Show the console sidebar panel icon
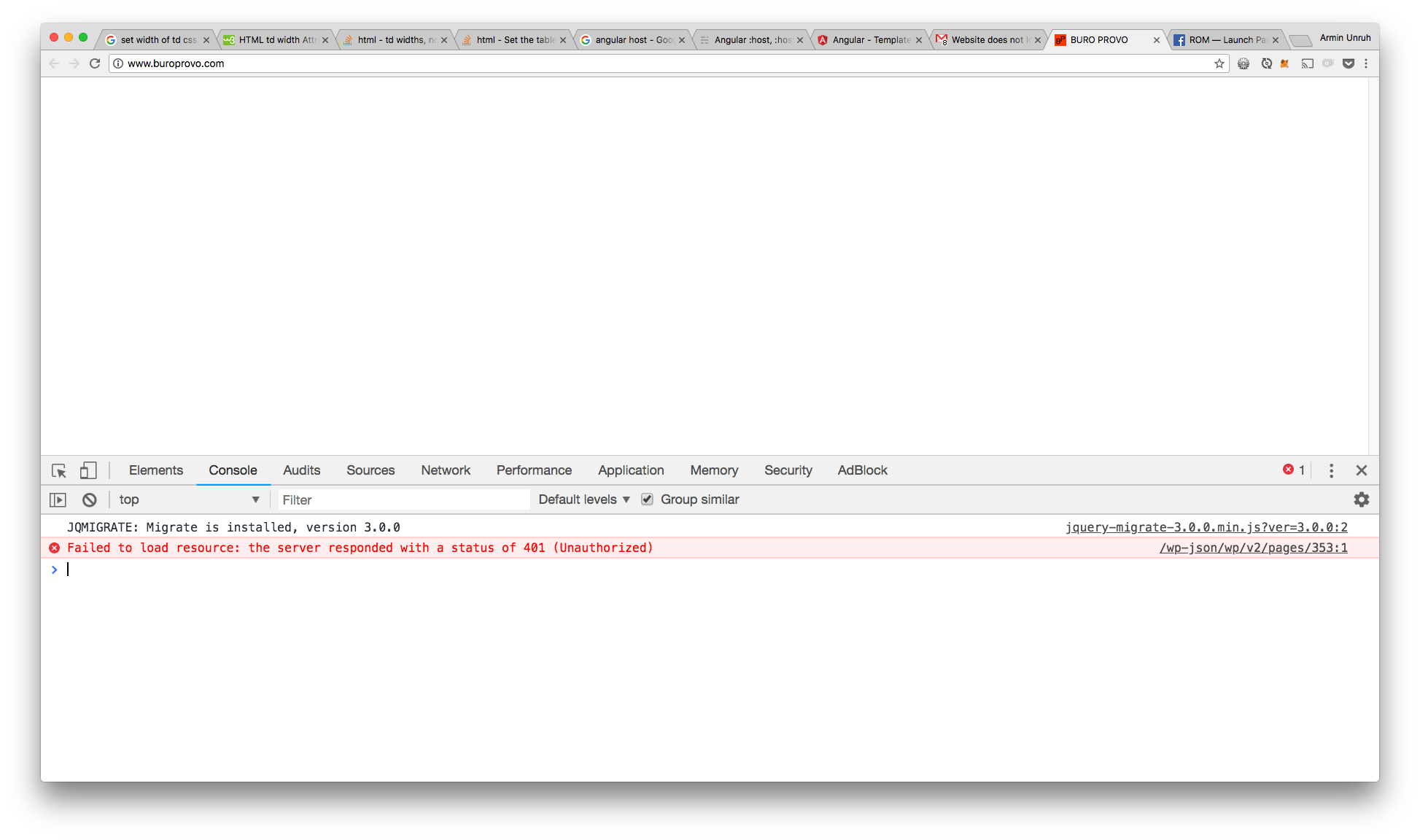1420x840 pixels. tap(58, 500)
